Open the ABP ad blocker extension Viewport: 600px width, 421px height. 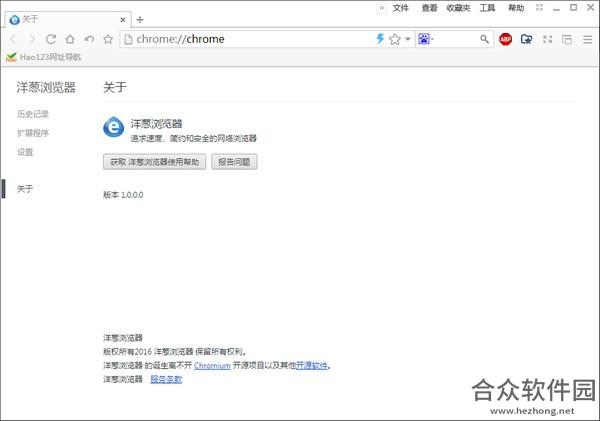click(x=505, y=39)
